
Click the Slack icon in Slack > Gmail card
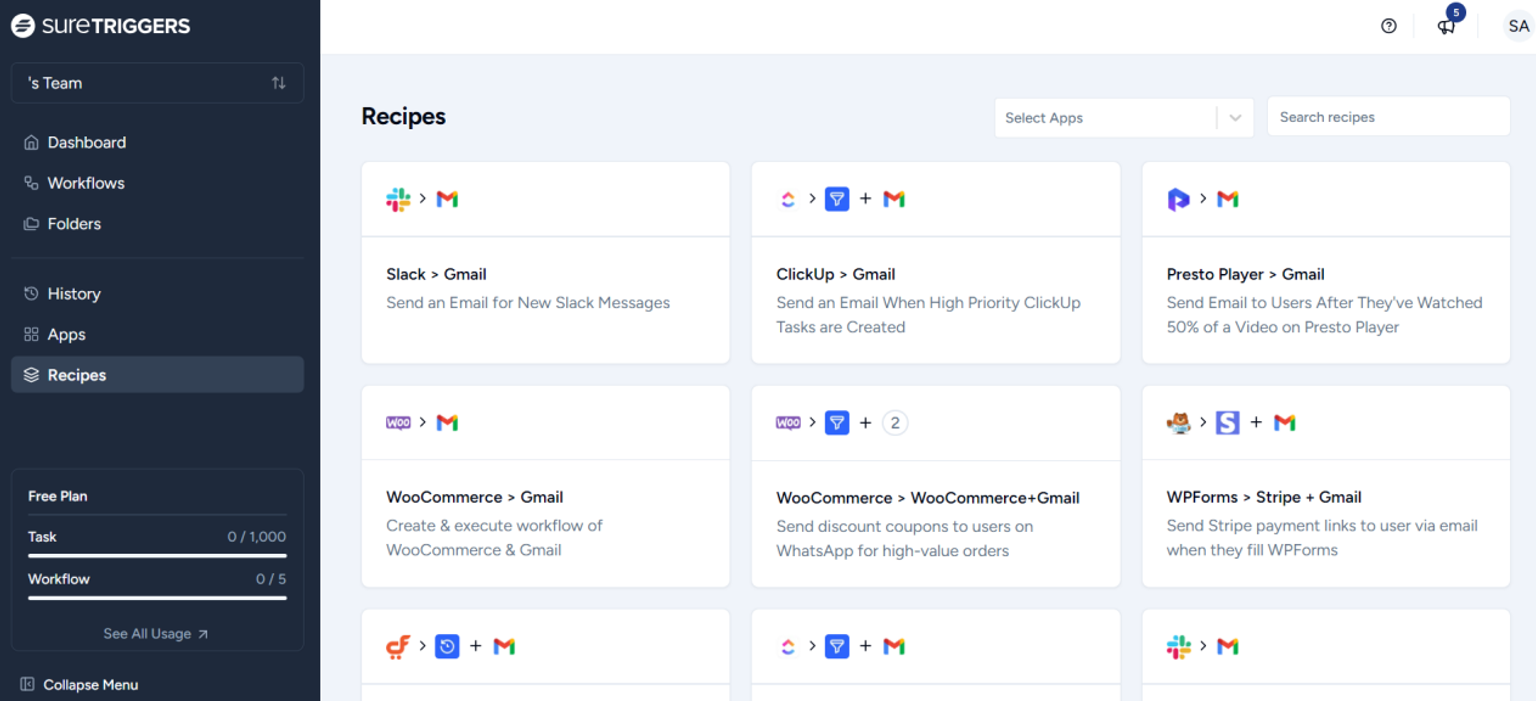pos(398,199)
